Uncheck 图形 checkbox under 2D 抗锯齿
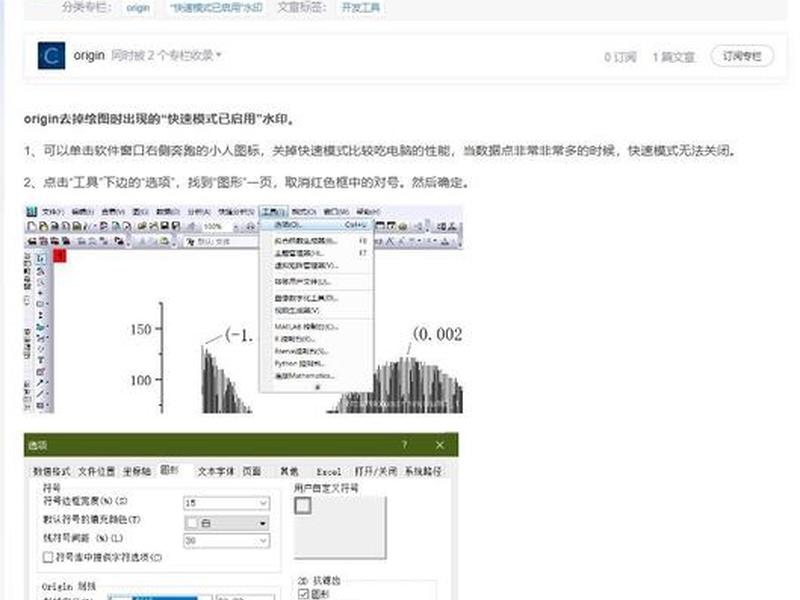The image size is (800, 600). pyautogui.click(x=303, y=594)
